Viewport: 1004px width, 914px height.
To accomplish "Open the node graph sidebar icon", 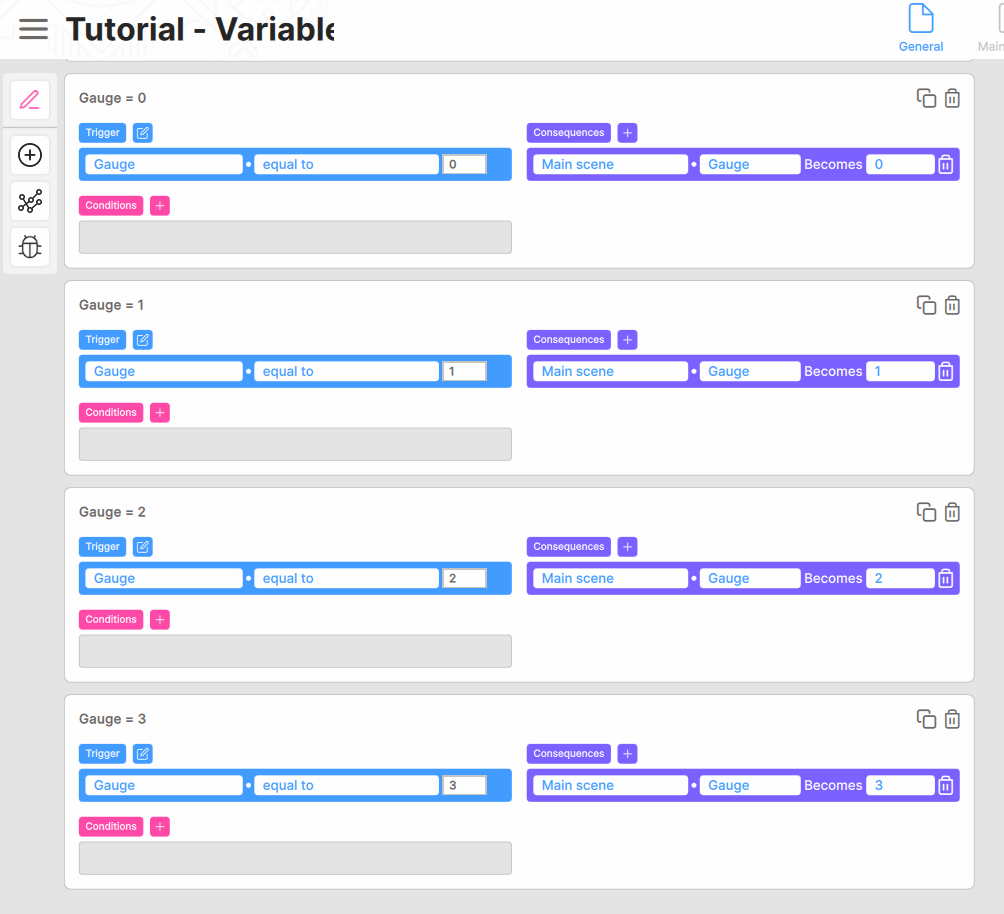I will tap(30, 201).
